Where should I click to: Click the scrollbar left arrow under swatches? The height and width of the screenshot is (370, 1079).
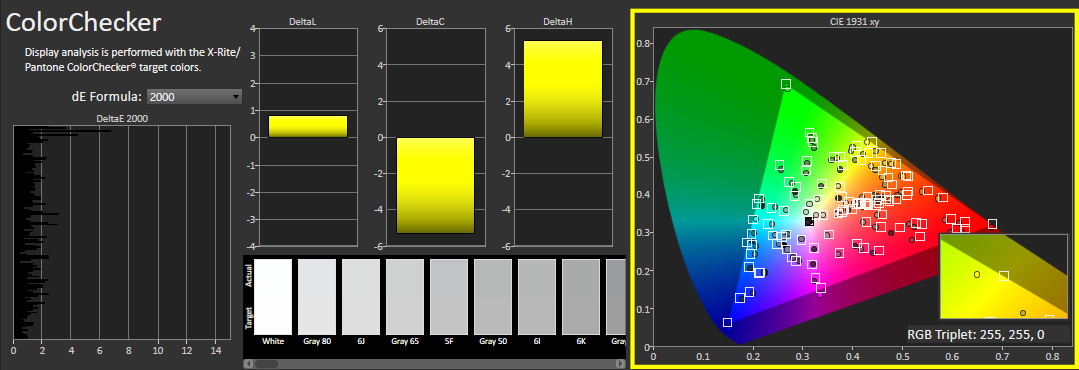pyautogui.click(x=248, y=363)
